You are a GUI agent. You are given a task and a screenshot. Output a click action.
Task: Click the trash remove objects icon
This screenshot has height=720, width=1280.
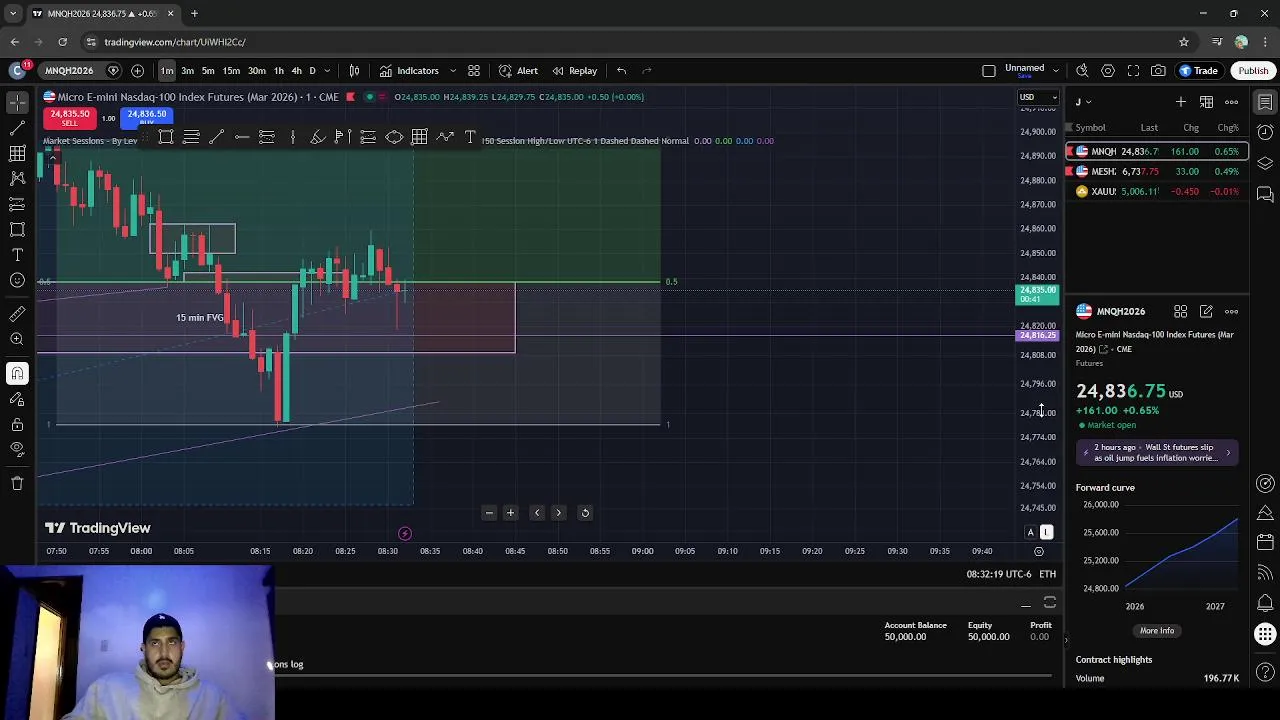coord(17,483)
